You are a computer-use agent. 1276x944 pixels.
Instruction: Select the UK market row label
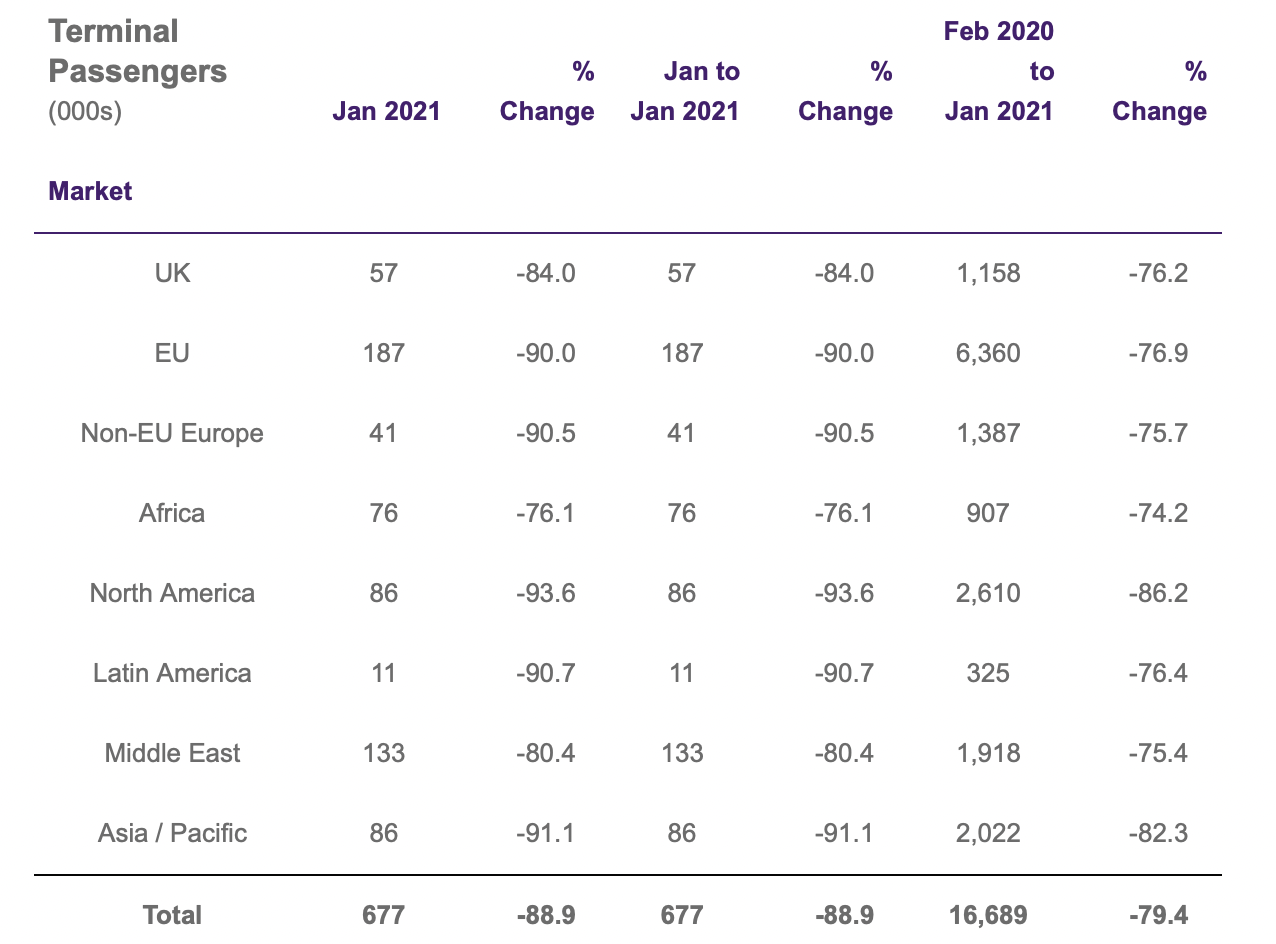(x=172, y=273)
